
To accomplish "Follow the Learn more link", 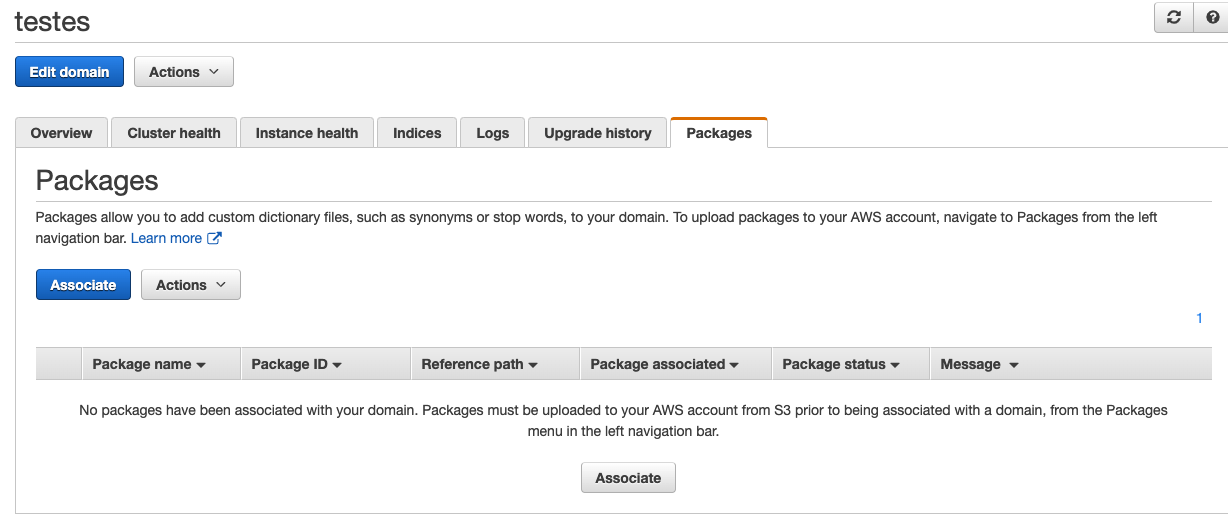I will pos(166,238).
